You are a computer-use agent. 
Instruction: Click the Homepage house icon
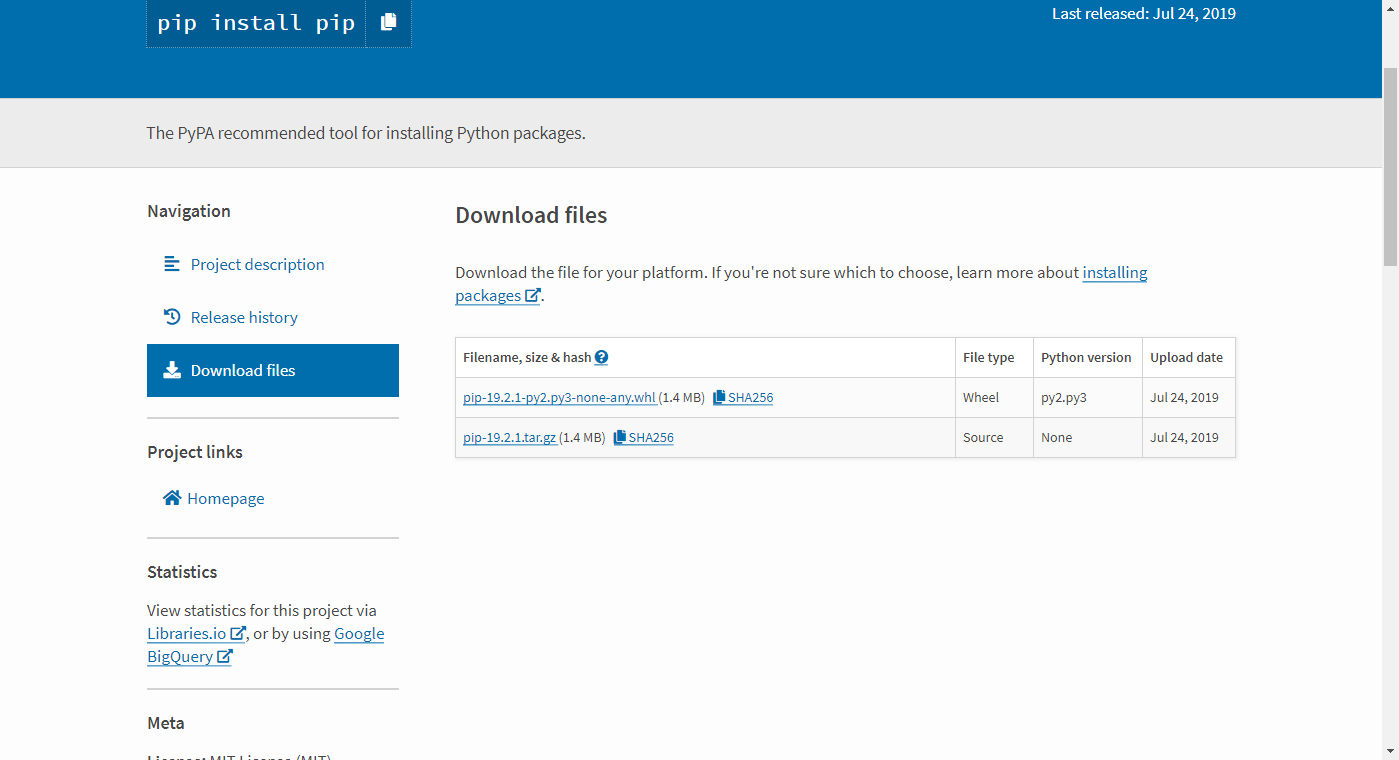click(172, 498)
